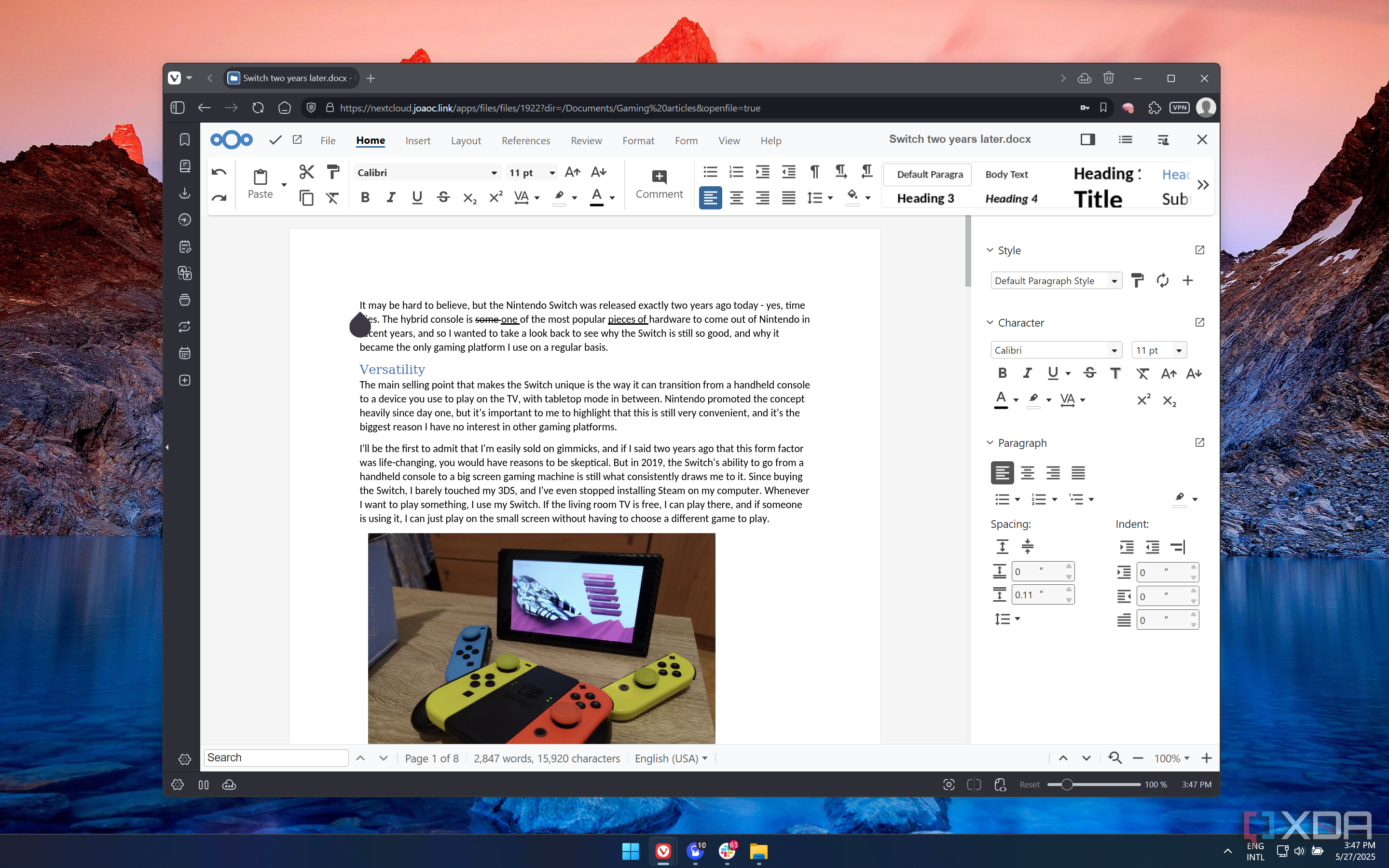Toggle Bold in the ribbon
Viewport: 1389px width, 868px height.
pos(365,197)
